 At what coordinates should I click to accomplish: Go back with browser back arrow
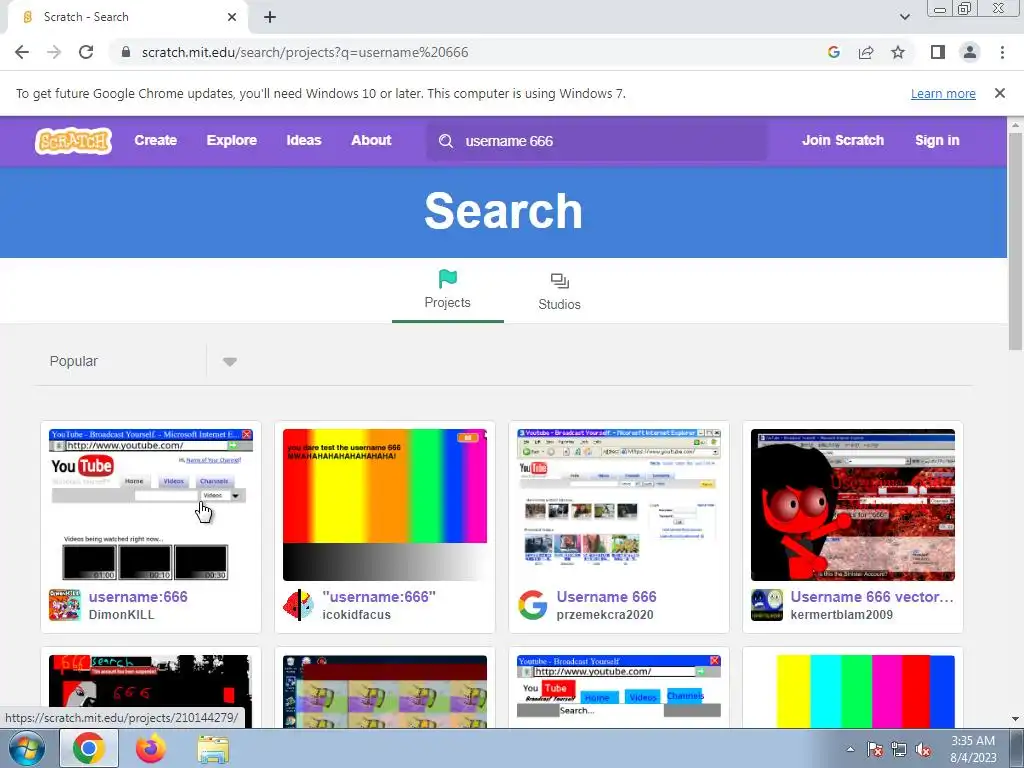click(x=22, y=52)
